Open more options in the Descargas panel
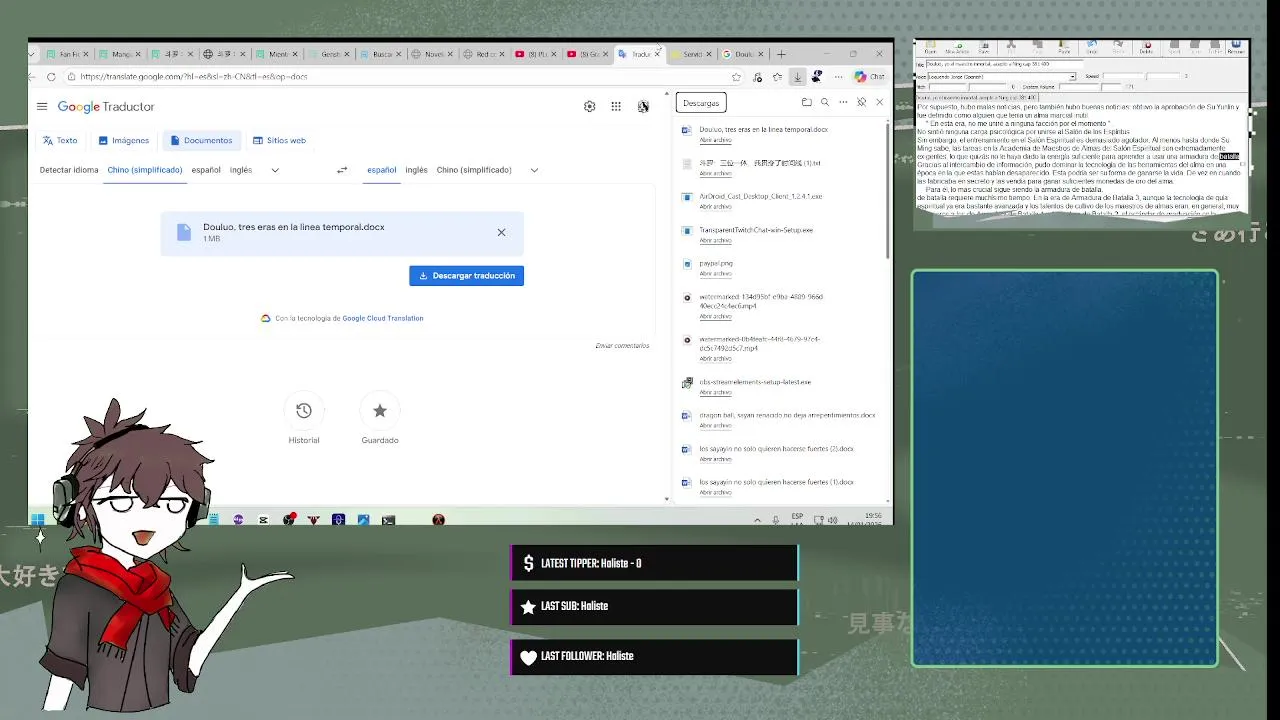 click(843, 102)
